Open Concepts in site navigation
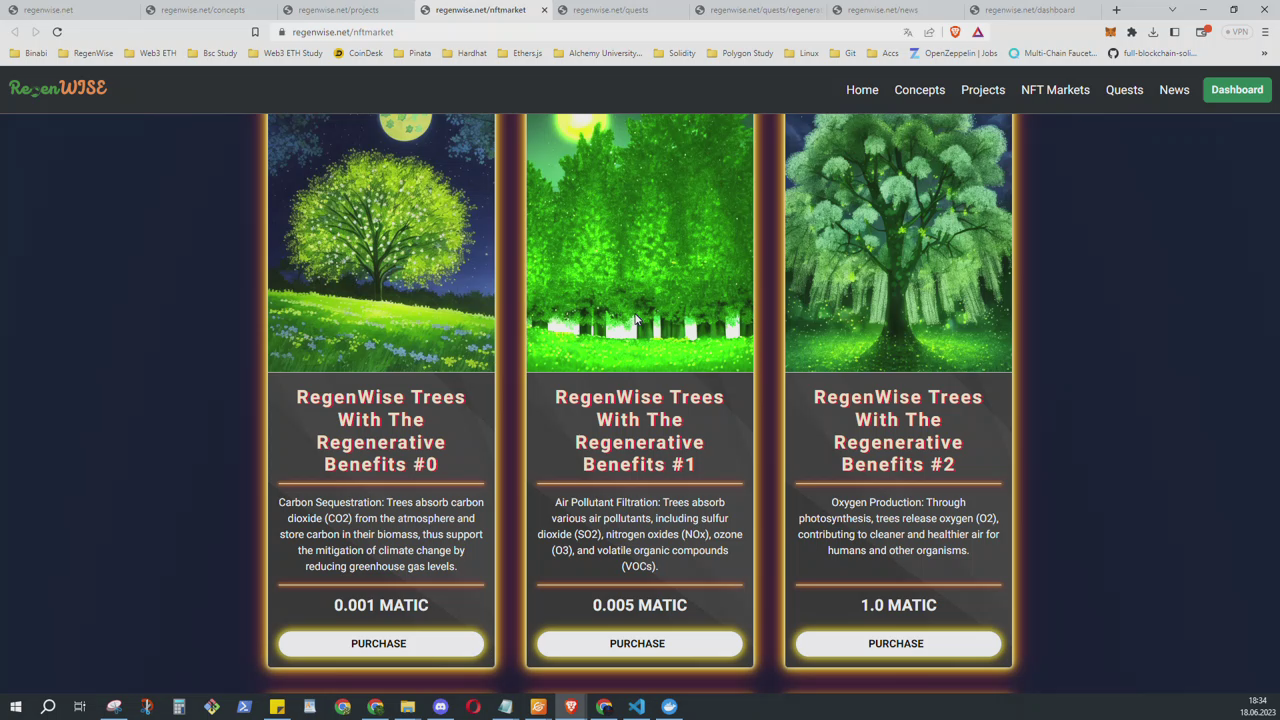1280x720 pixels. (x=919, y=90)
